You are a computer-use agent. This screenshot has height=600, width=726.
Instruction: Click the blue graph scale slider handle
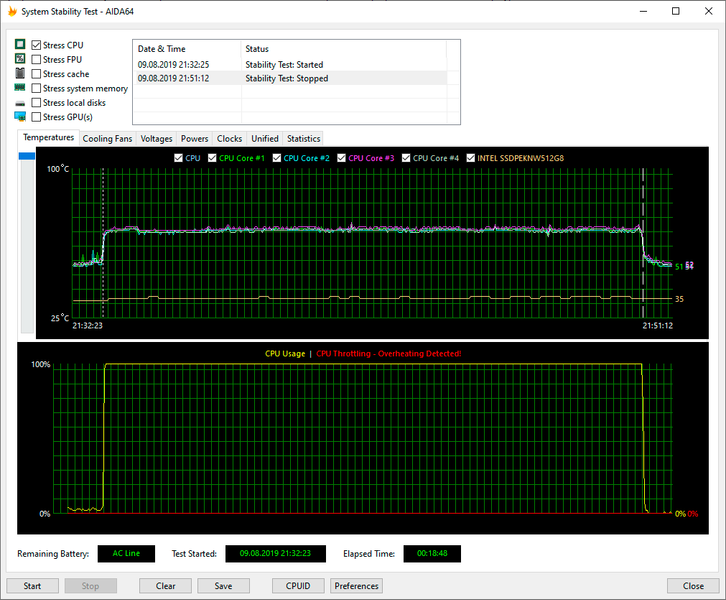pos(27,156)
